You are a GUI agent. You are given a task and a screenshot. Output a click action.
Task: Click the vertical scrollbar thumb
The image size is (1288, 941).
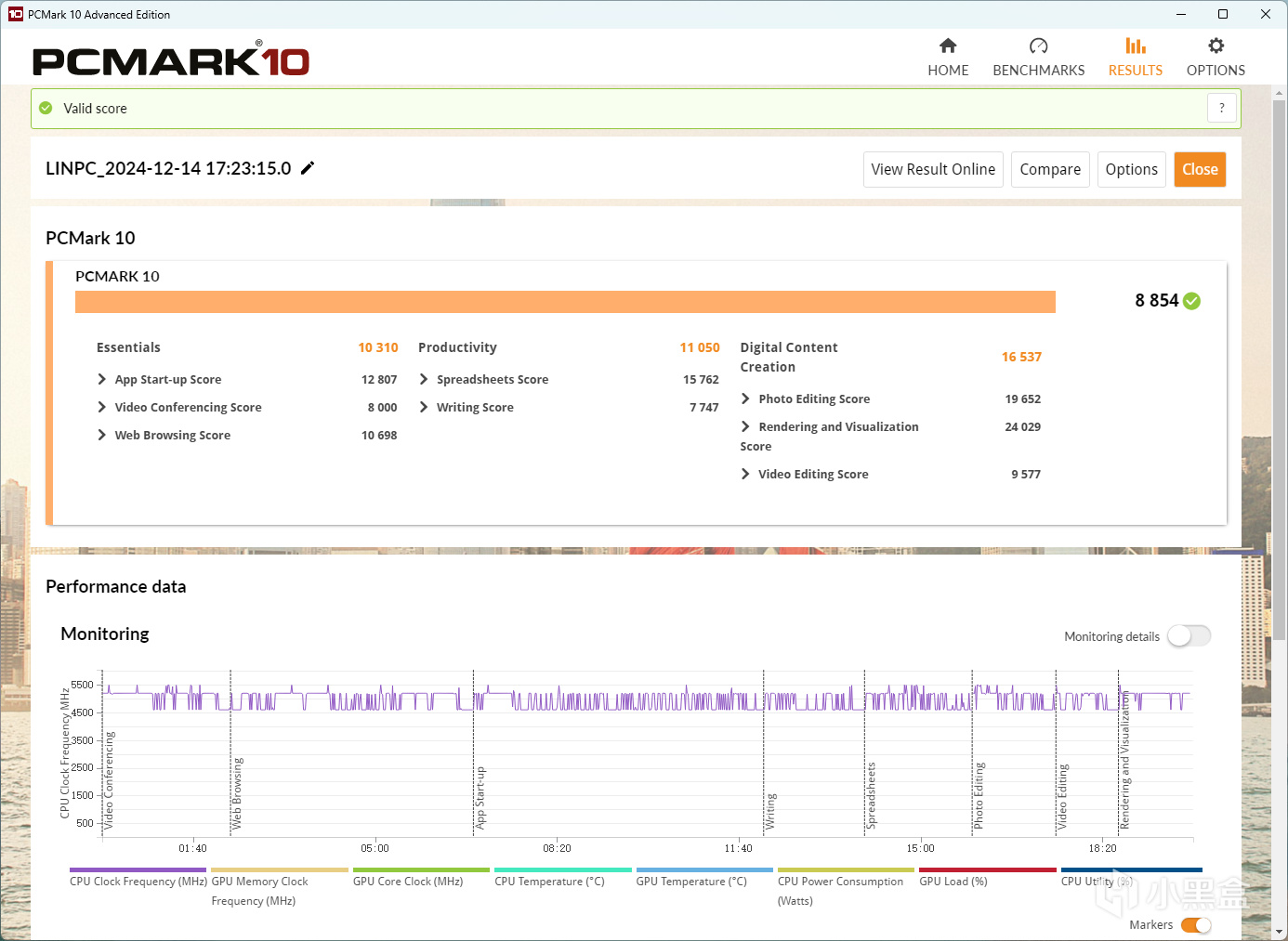point(1280,370)
